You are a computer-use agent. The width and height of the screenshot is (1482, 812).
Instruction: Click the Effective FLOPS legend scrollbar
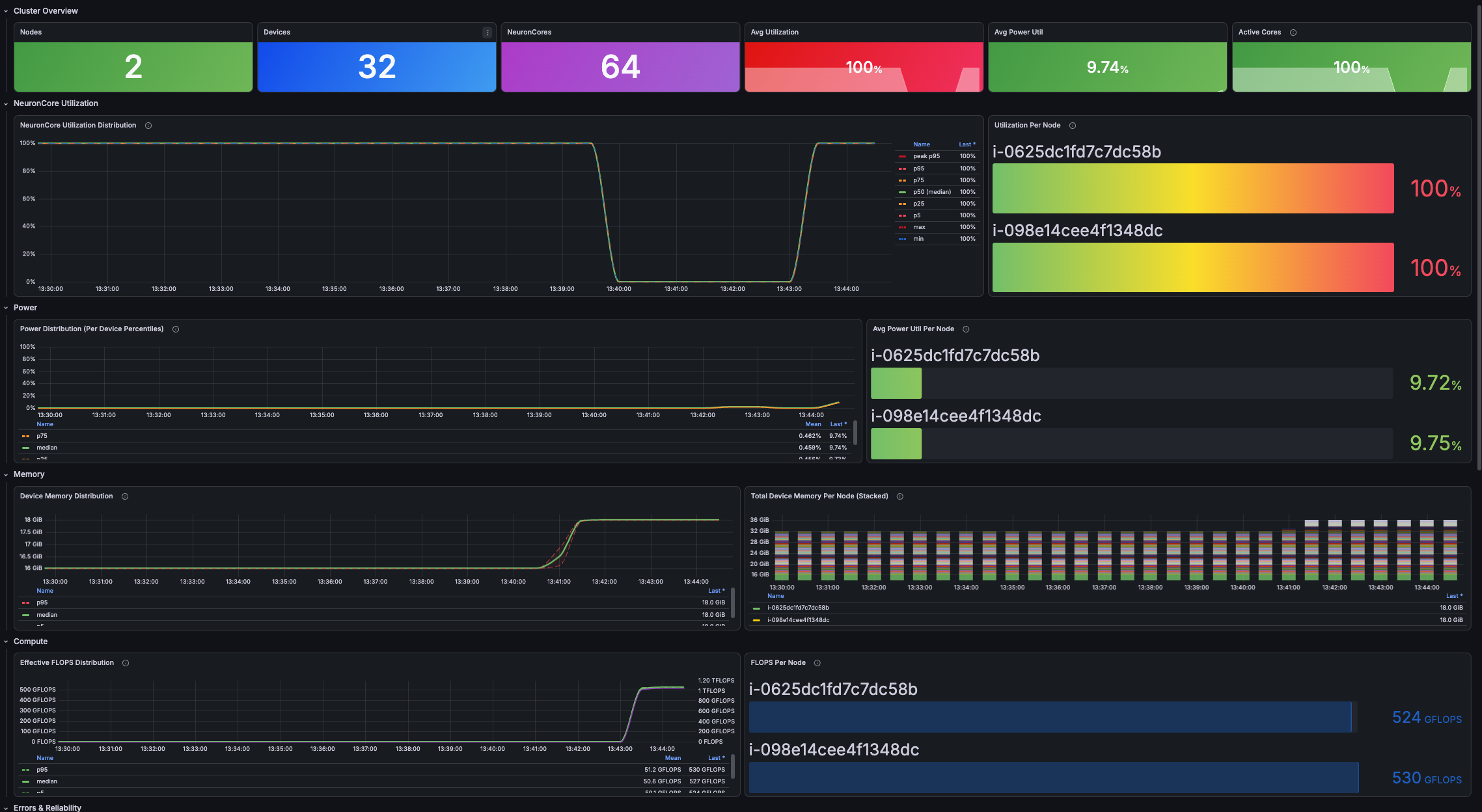(733, 766)
